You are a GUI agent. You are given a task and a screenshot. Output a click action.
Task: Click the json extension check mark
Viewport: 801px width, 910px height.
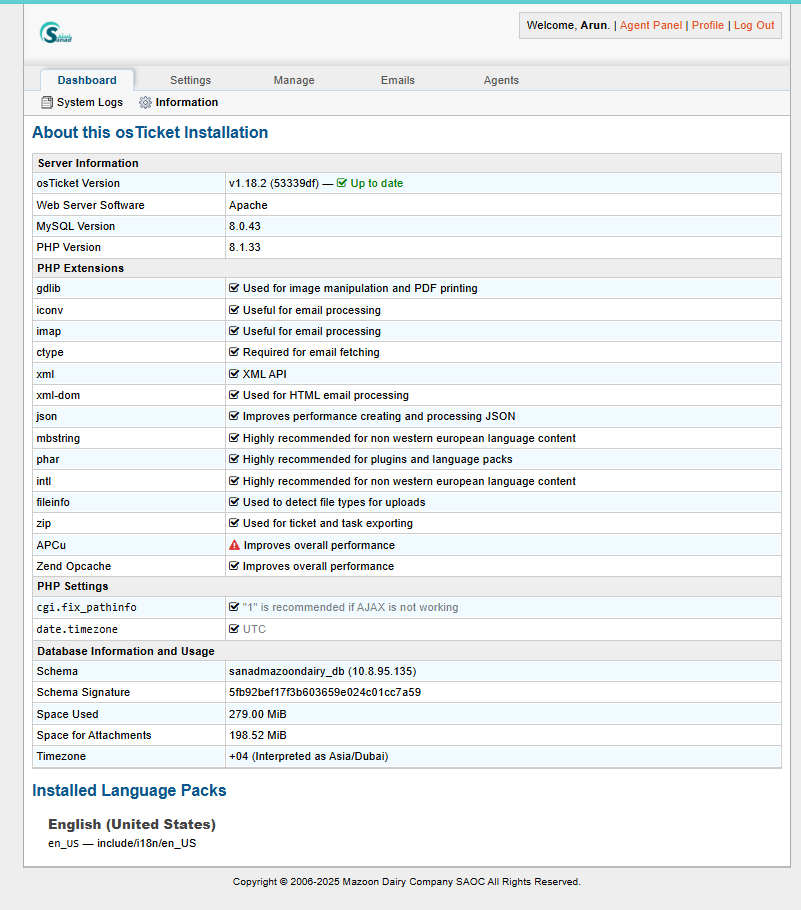coord(234,417)
